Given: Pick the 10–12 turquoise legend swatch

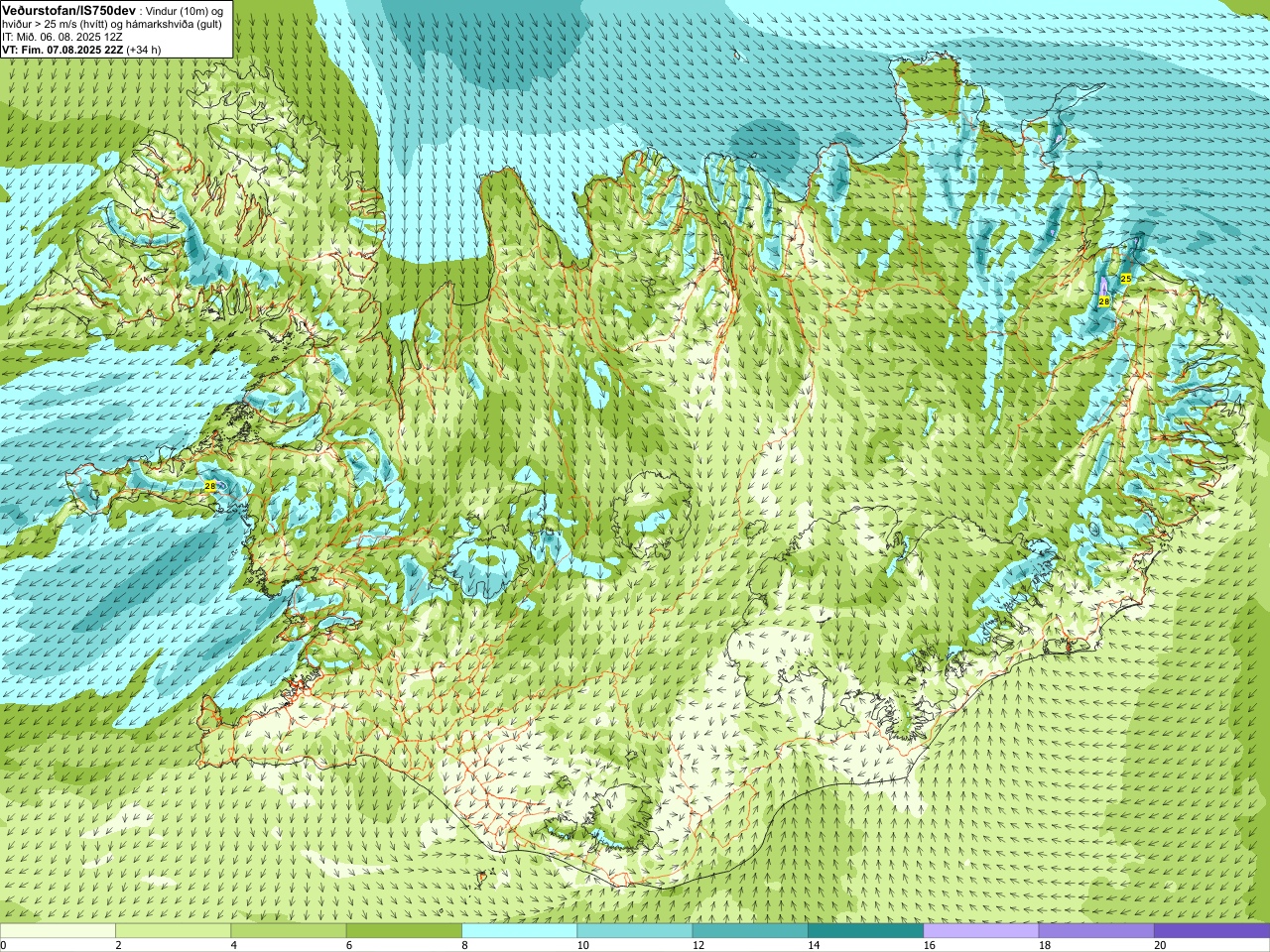Looking at the screenshot, I should point(635,931).
